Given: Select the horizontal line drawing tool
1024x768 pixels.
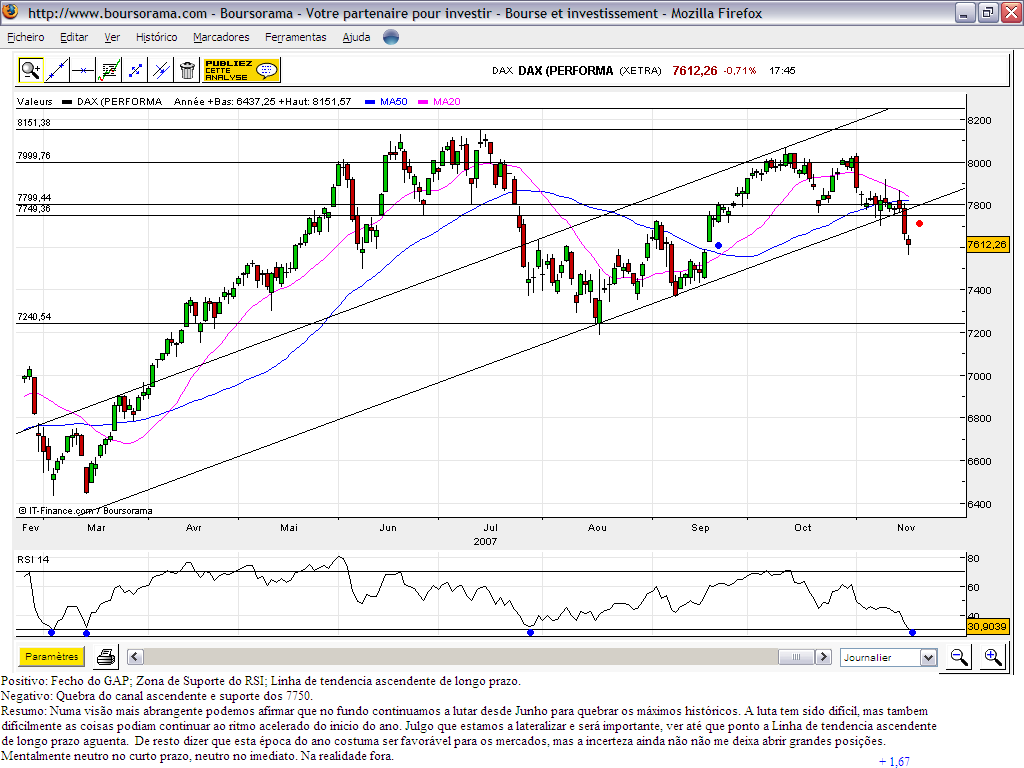Looking at the screenshot, I should (83, 70).
